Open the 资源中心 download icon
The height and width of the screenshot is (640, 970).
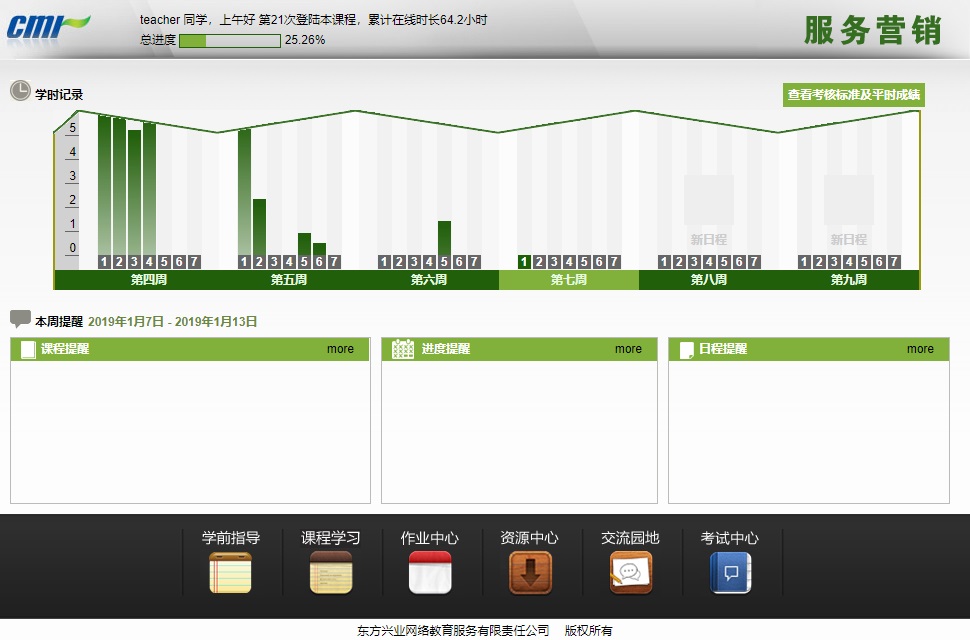point(530,573)
